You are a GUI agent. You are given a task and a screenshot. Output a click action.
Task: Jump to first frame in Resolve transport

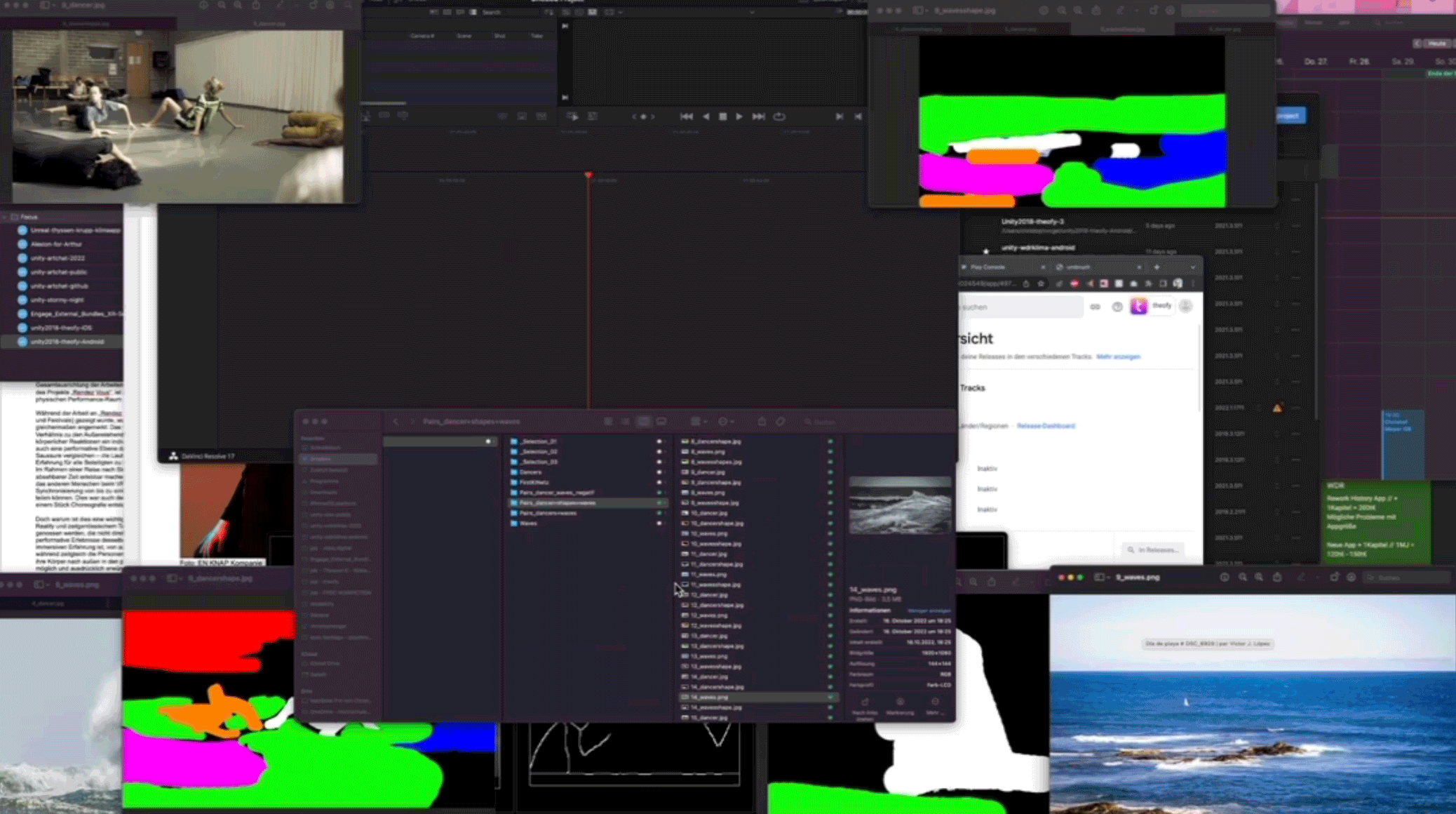click(x=687, y=116)
